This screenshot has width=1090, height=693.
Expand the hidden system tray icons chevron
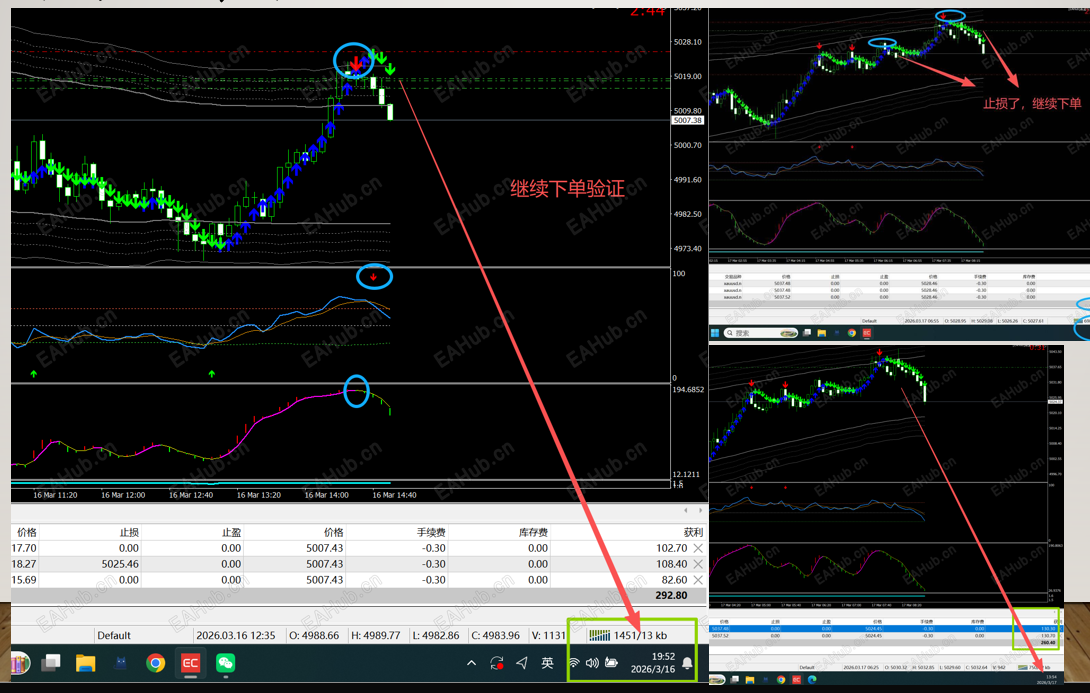pos(471,663)
